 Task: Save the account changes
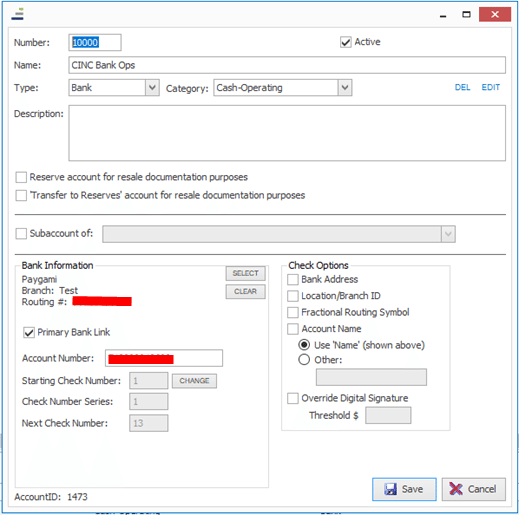(x=404, y=489)
